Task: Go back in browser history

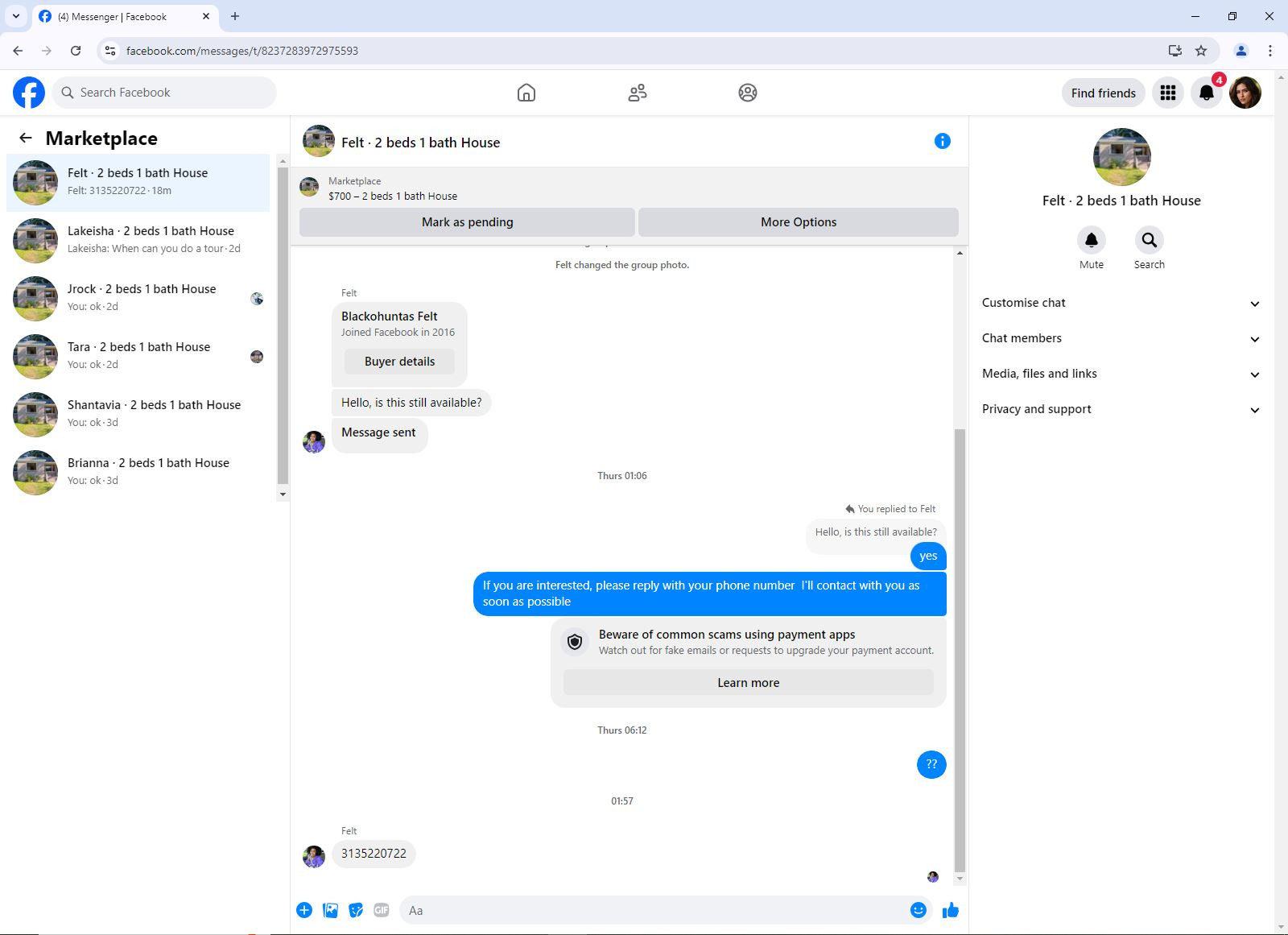Action: 18,51
